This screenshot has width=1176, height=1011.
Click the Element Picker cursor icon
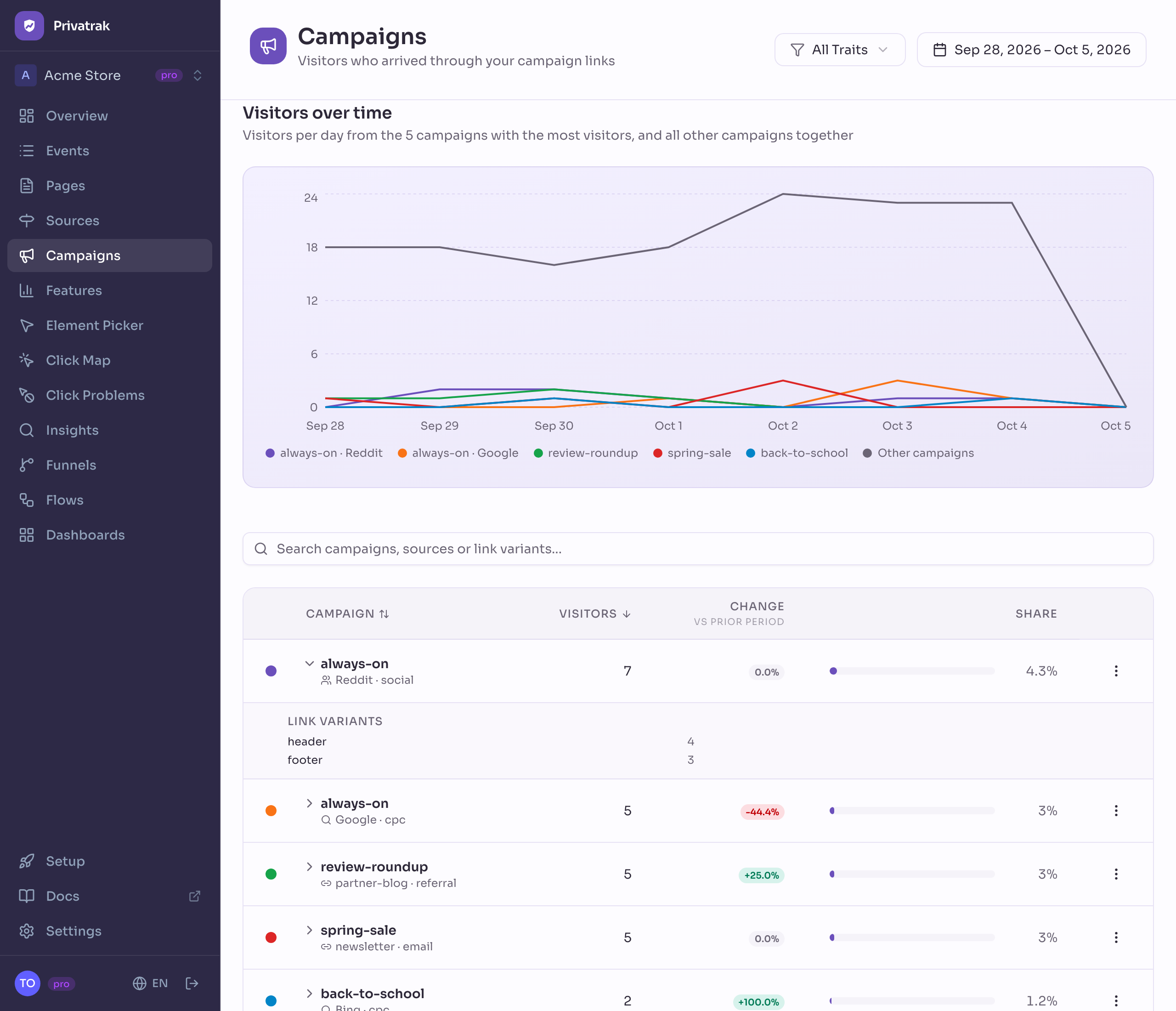point(27,325)
